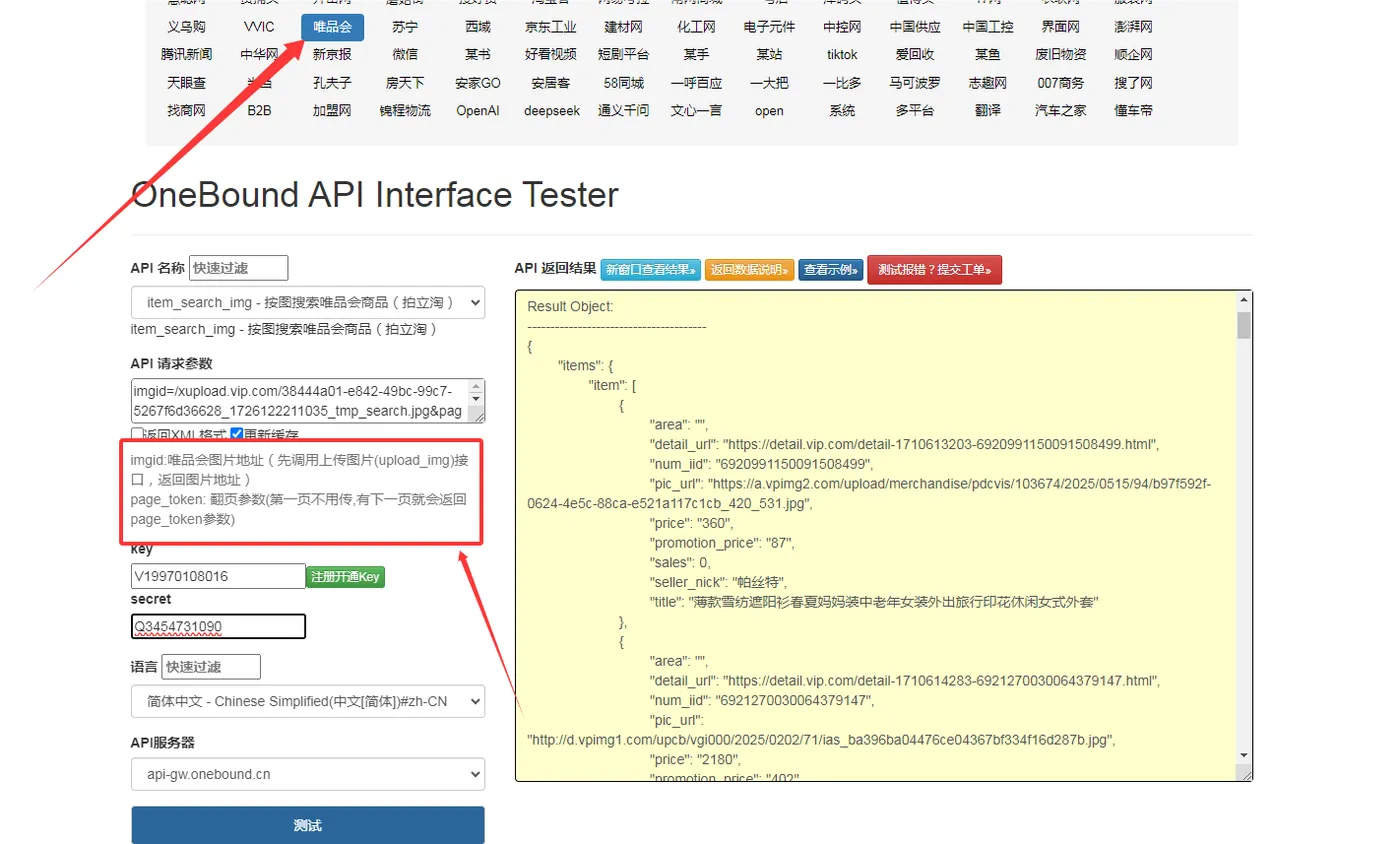This screenshot has width=1400, height=844.
Task: Open the B2B platform tab
Action: pyautogui.click(x=259, y=111)
